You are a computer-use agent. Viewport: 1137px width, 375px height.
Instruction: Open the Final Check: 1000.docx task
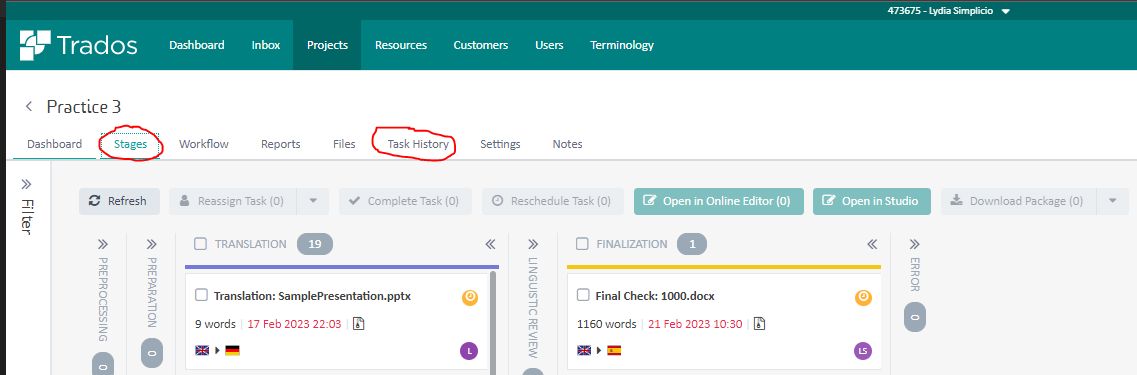coord(656,296)
